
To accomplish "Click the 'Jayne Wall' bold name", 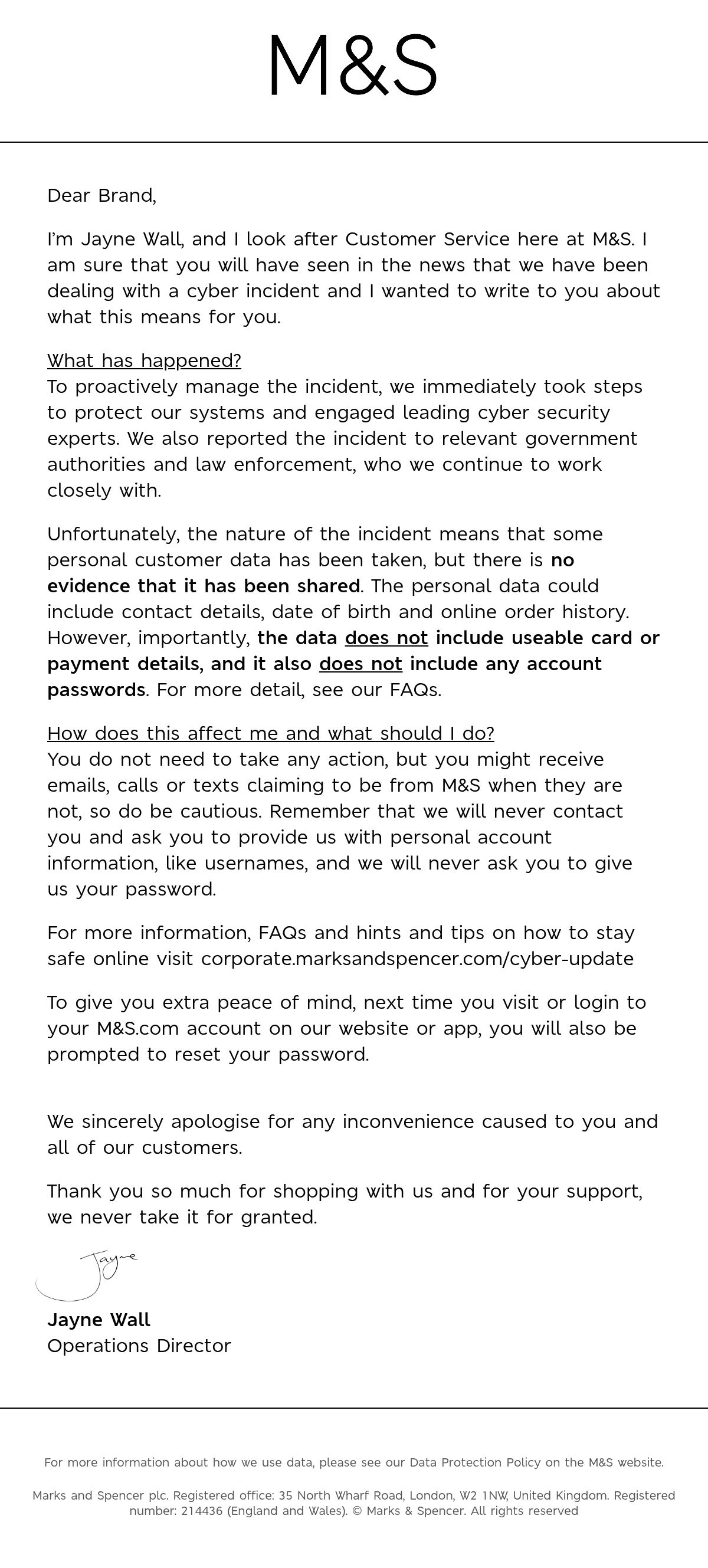I will pos(99,1320).
